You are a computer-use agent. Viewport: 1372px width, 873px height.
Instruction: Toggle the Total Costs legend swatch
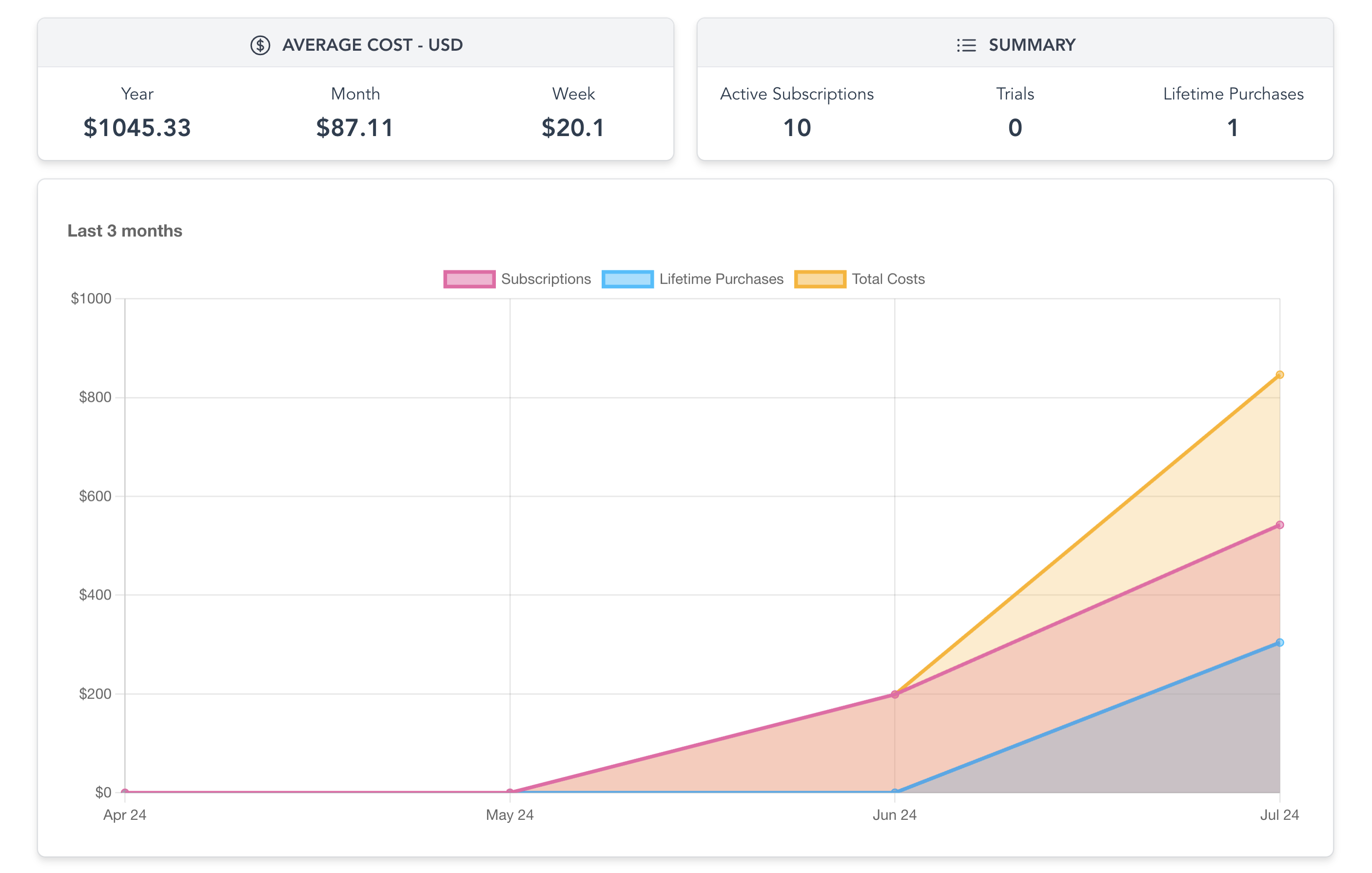(x=820, y=279)
